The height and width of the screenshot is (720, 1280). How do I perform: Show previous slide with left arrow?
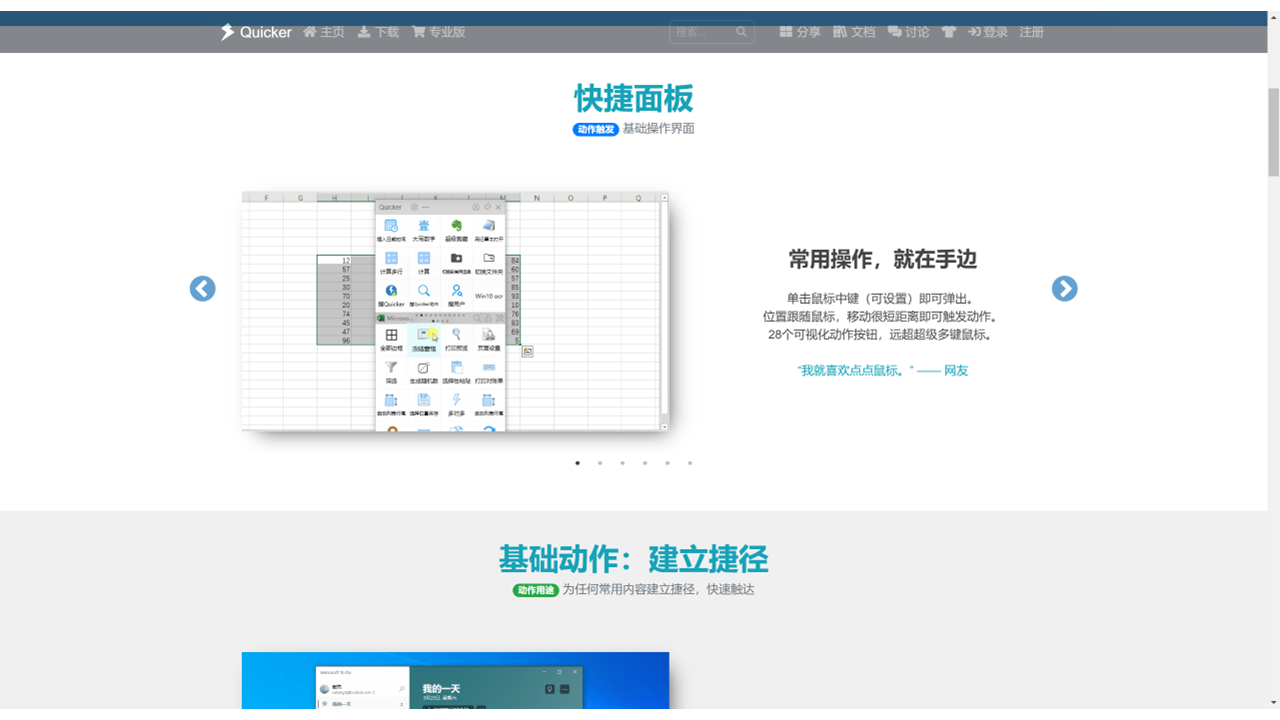coord(203,289)
